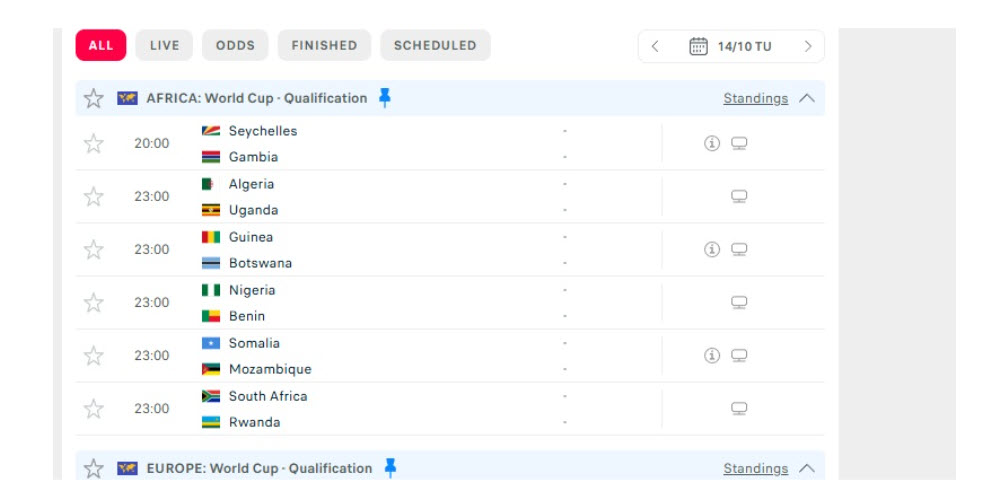Viewport: 987px width, 501px height.
Task: Click the pin icon next to Europe Qualification
Action: pyautogui.click(x=390, y=468)
